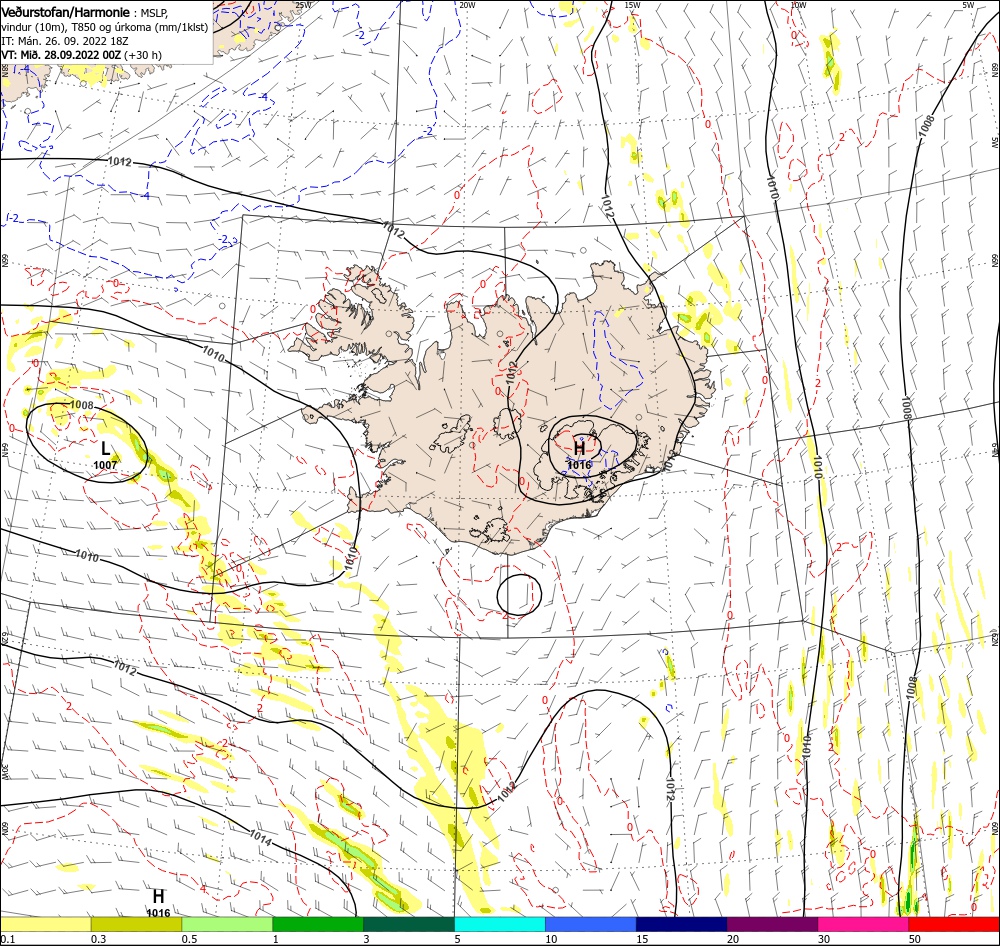
Task: Click the 5W longitude label at top
Action: (x=968, y=5)
